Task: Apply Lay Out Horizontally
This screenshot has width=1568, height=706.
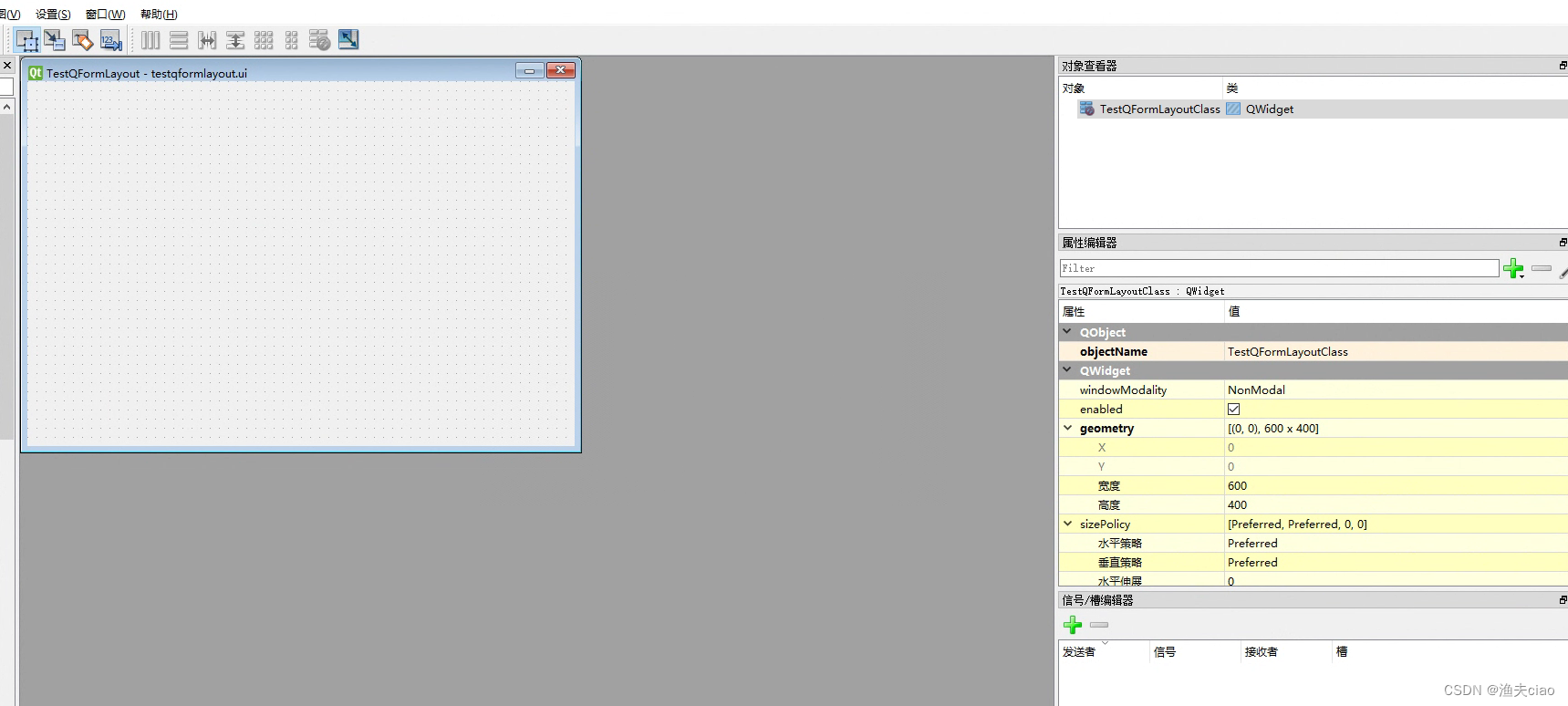Action: pyautogui.click(x=151, y=40)
